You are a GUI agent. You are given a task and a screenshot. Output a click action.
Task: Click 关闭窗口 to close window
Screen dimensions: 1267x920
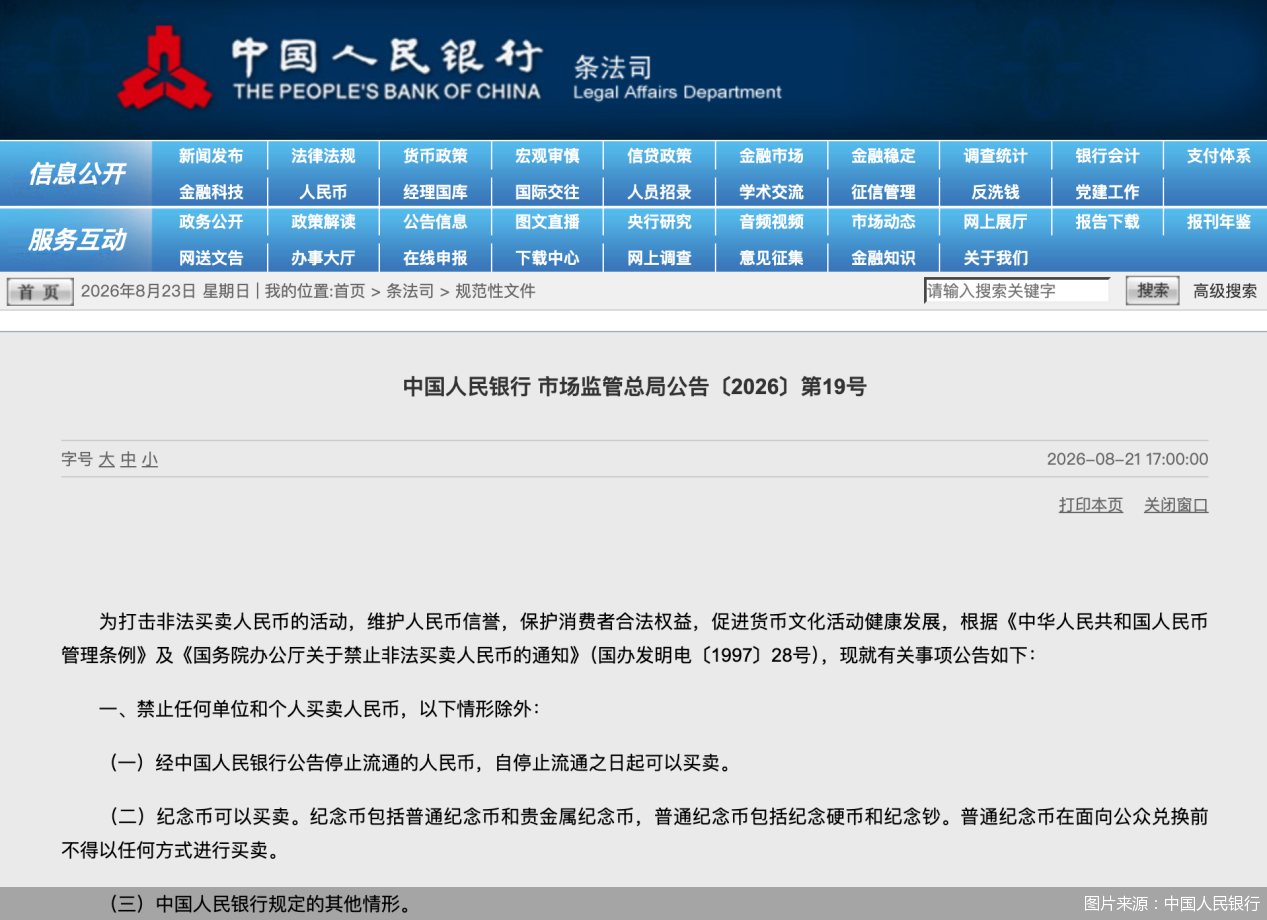tap(1176, 505)
